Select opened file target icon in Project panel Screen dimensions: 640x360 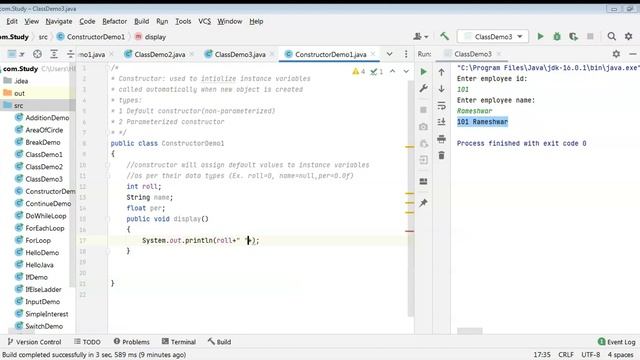click(x=37, y=54)
